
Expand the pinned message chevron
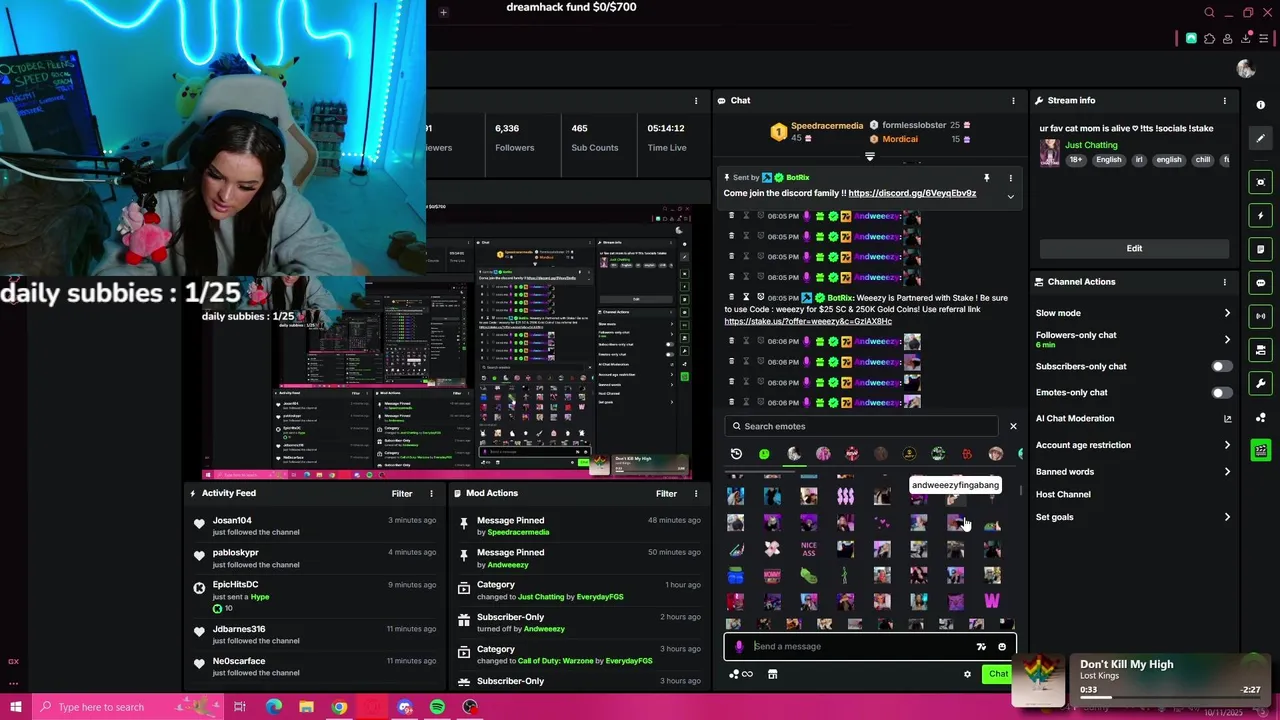coord(1010,196)
